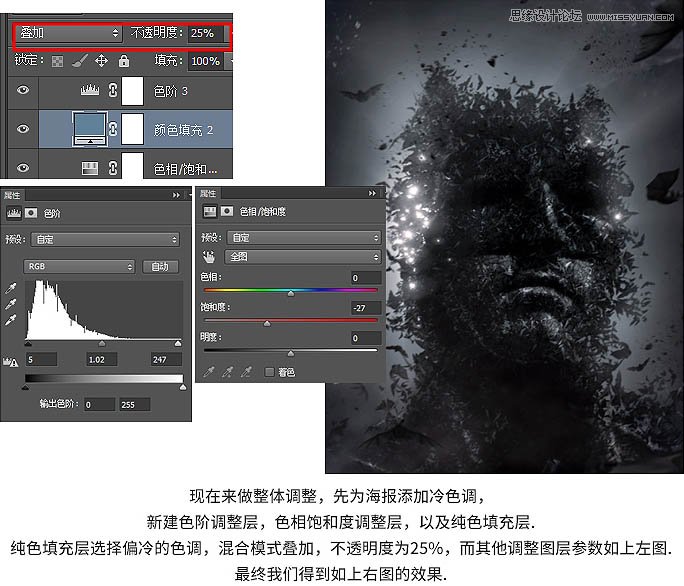The height and width of the screenshot is (586, 684).
Task: Click the mask icon in Hue/Saturation panel
Action: 227,212
